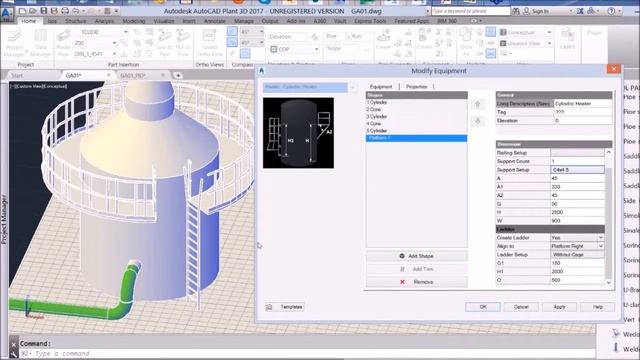Click the A360 stay connected icon in title bar
Screen dimensions: 640x360
(x=591, y=11)
